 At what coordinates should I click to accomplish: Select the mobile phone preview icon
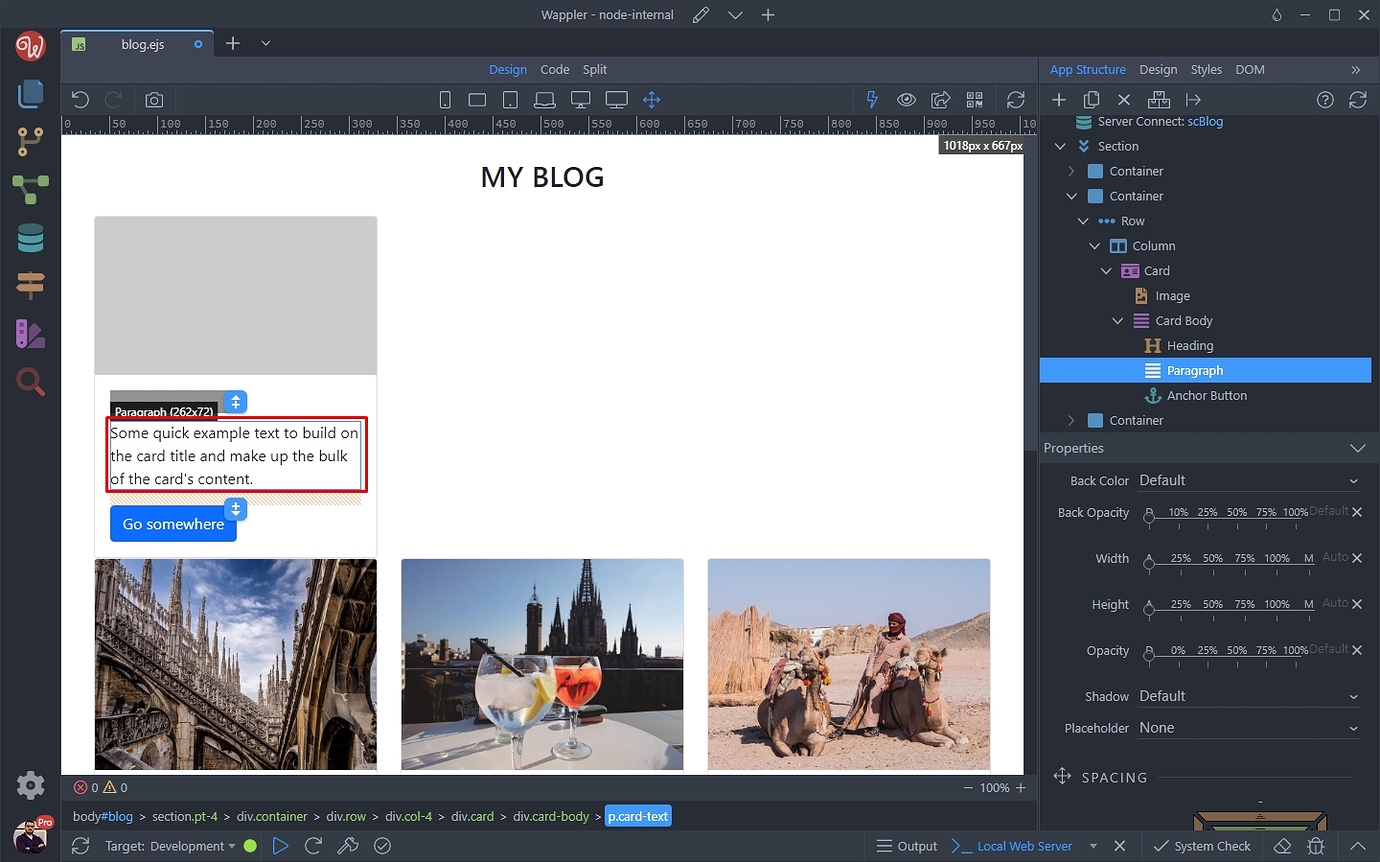tap(444, 99)
